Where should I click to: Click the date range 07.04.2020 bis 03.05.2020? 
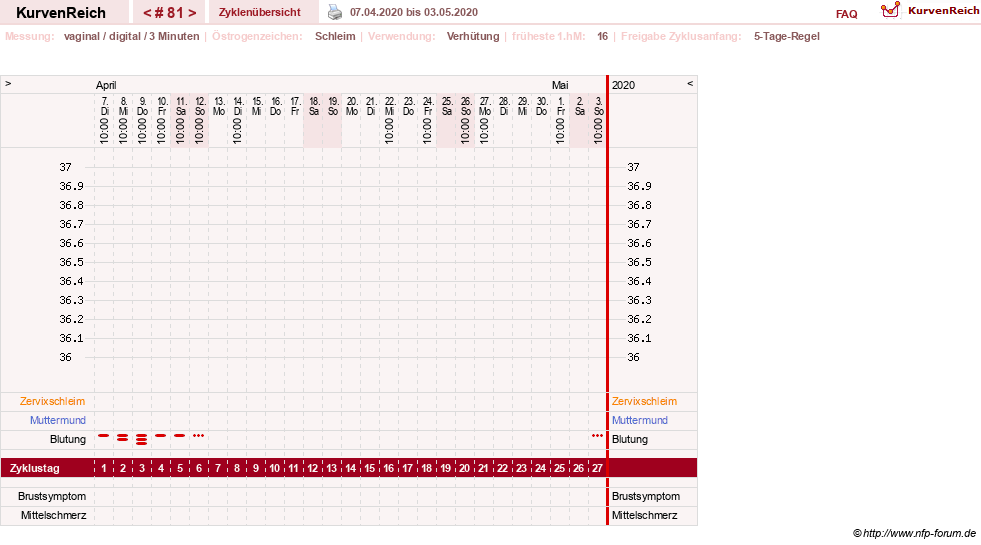coord(414,12)
